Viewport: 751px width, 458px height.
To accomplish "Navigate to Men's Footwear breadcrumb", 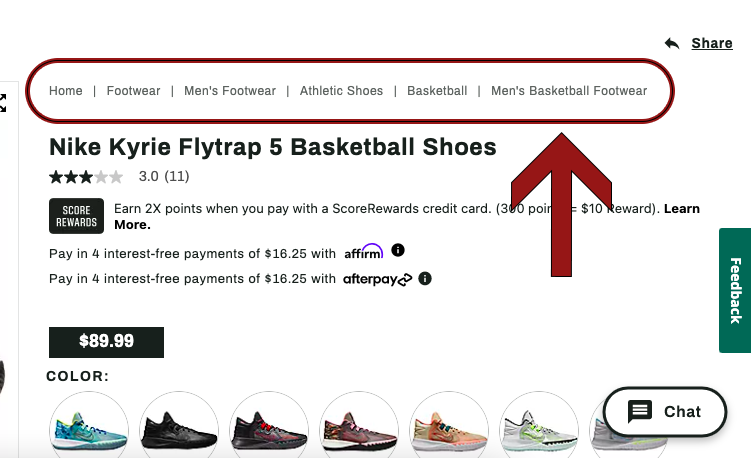I will (230, 91).
